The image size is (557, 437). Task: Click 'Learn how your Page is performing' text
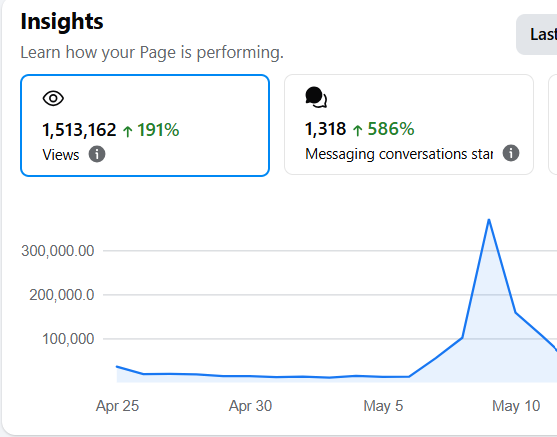click(x=152, y=53)
